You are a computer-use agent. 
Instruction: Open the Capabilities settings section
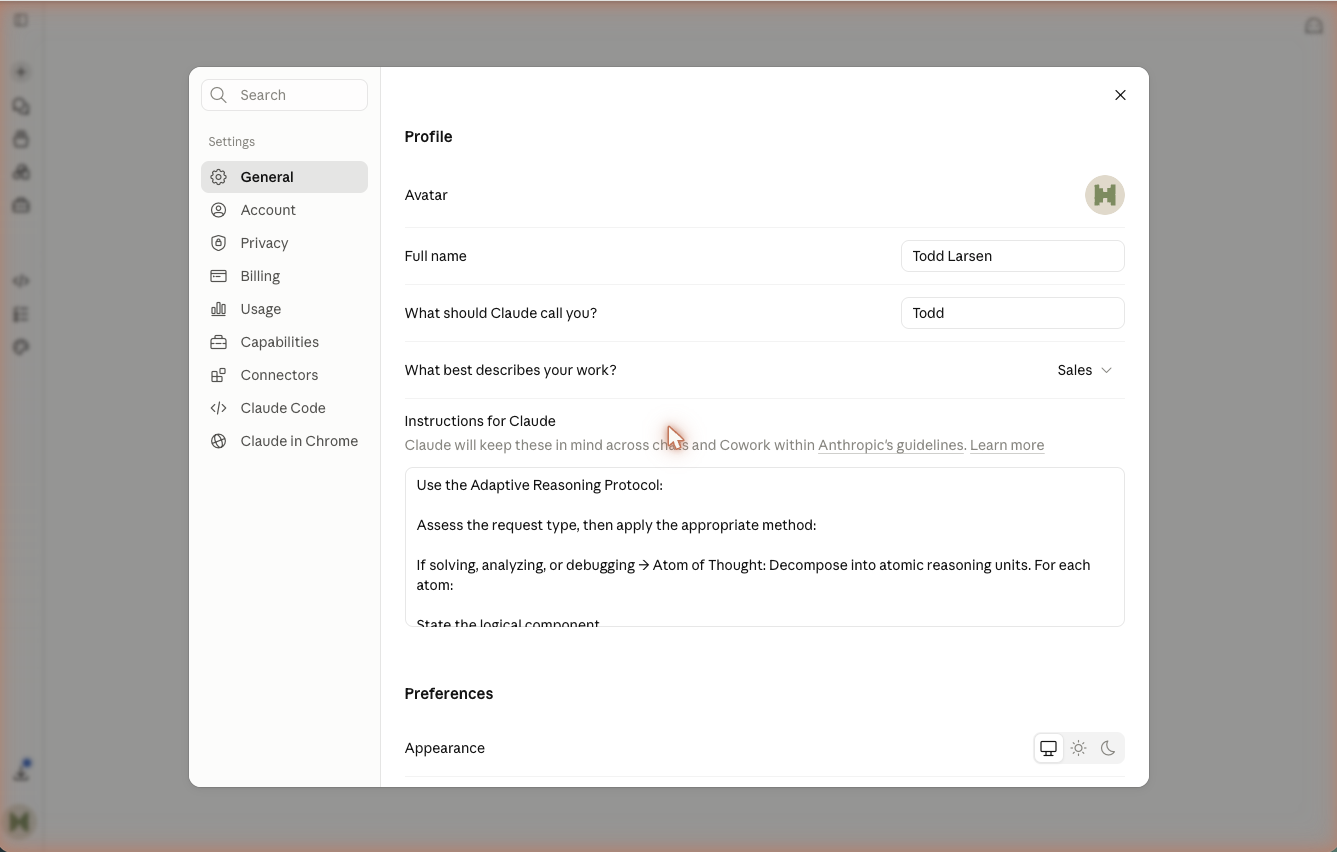coord(284,342)
